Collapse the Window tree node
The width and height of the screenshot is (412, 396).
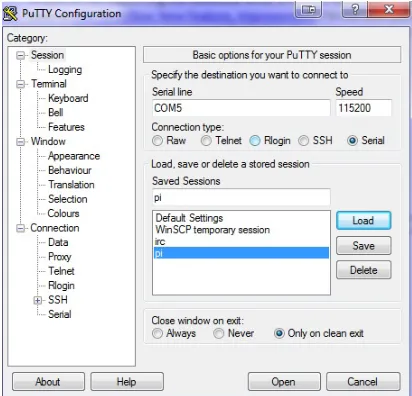click(21, 142)
